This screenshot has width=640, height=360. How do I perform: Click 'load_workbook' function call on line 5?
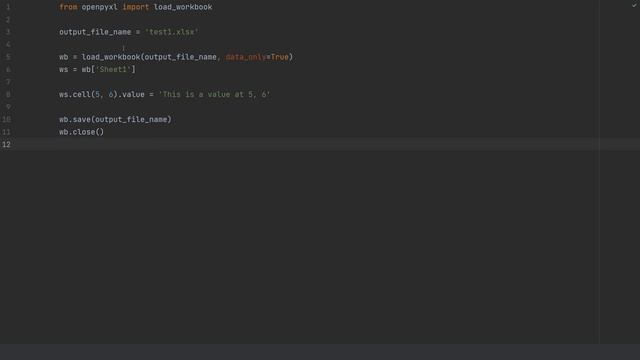pos(111,57)
